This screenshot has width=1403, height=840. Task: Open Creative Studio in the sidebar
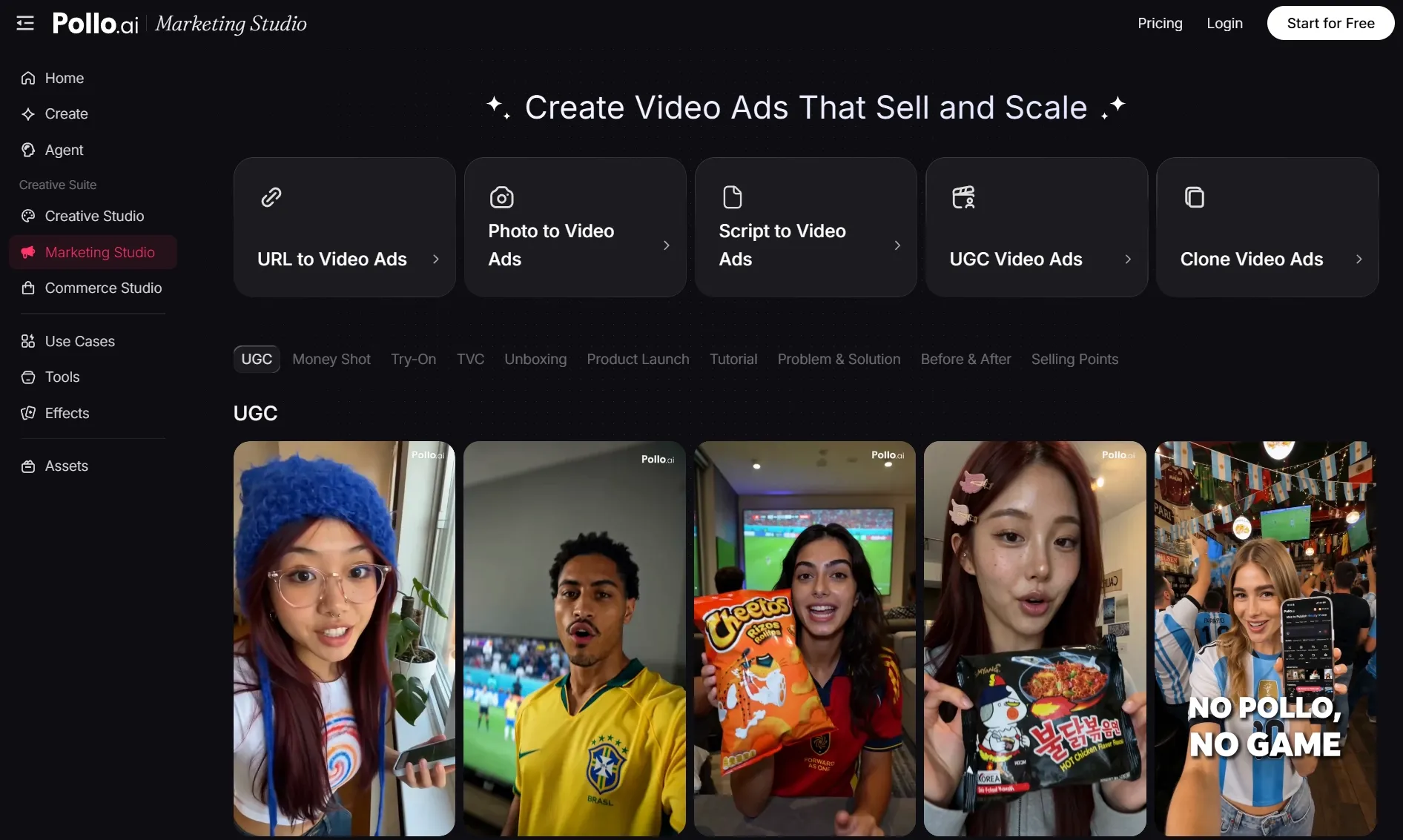click(93, 216)
